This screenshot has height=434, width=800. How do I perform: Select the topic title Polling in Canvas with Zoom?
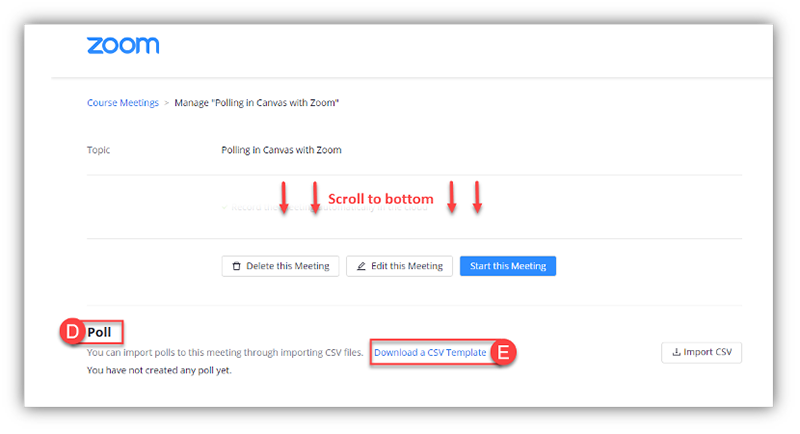(281, 150)
